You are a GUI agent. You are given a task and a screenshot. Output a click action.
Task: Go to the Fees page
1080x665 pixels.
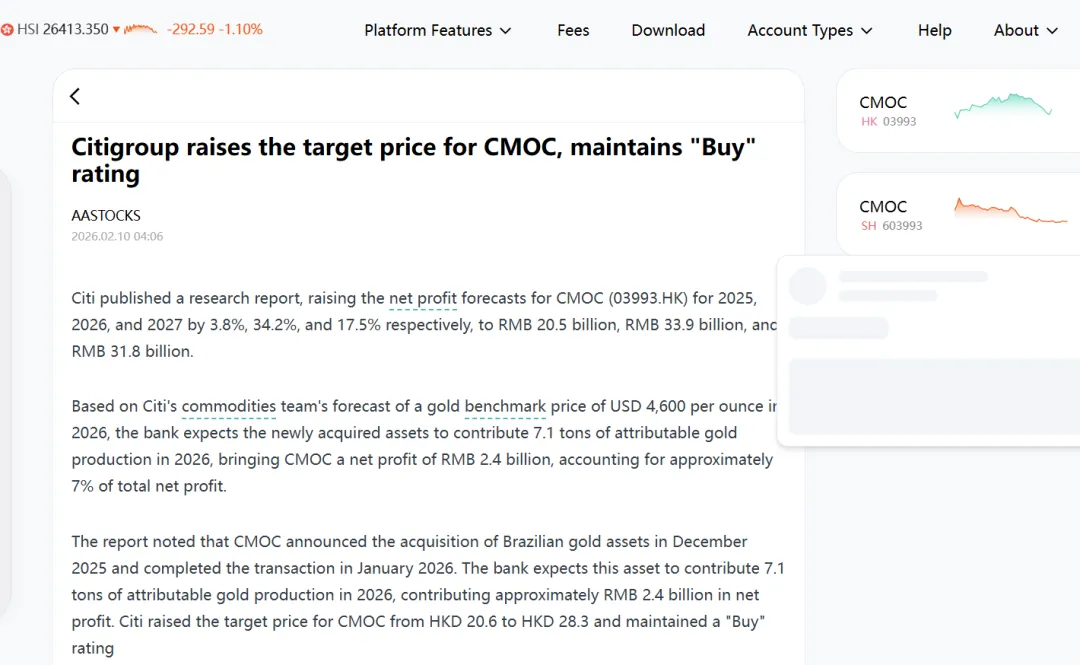coord(573,30)
